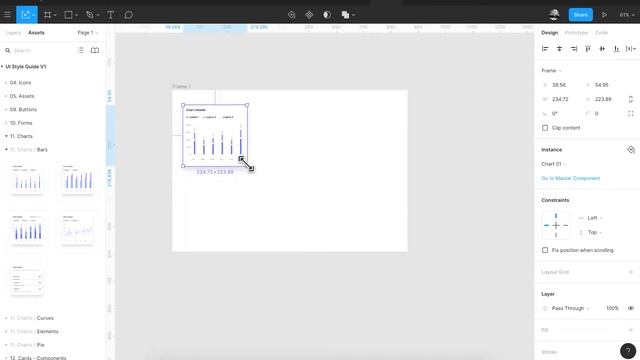Click the layer opacity 100% field

tap(612, 308)
